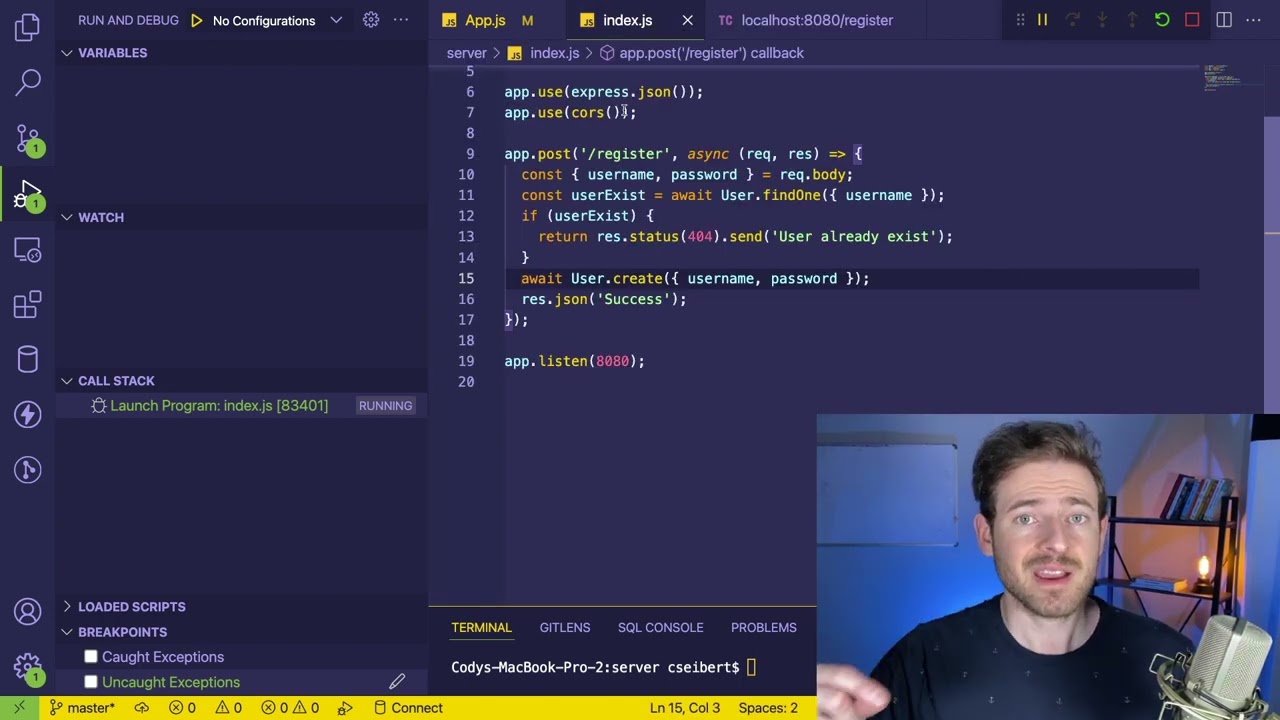Select the SQL Console panel tab
Image resolution: width=1280 pixels, height=720 pixels.
coord(660,628)
